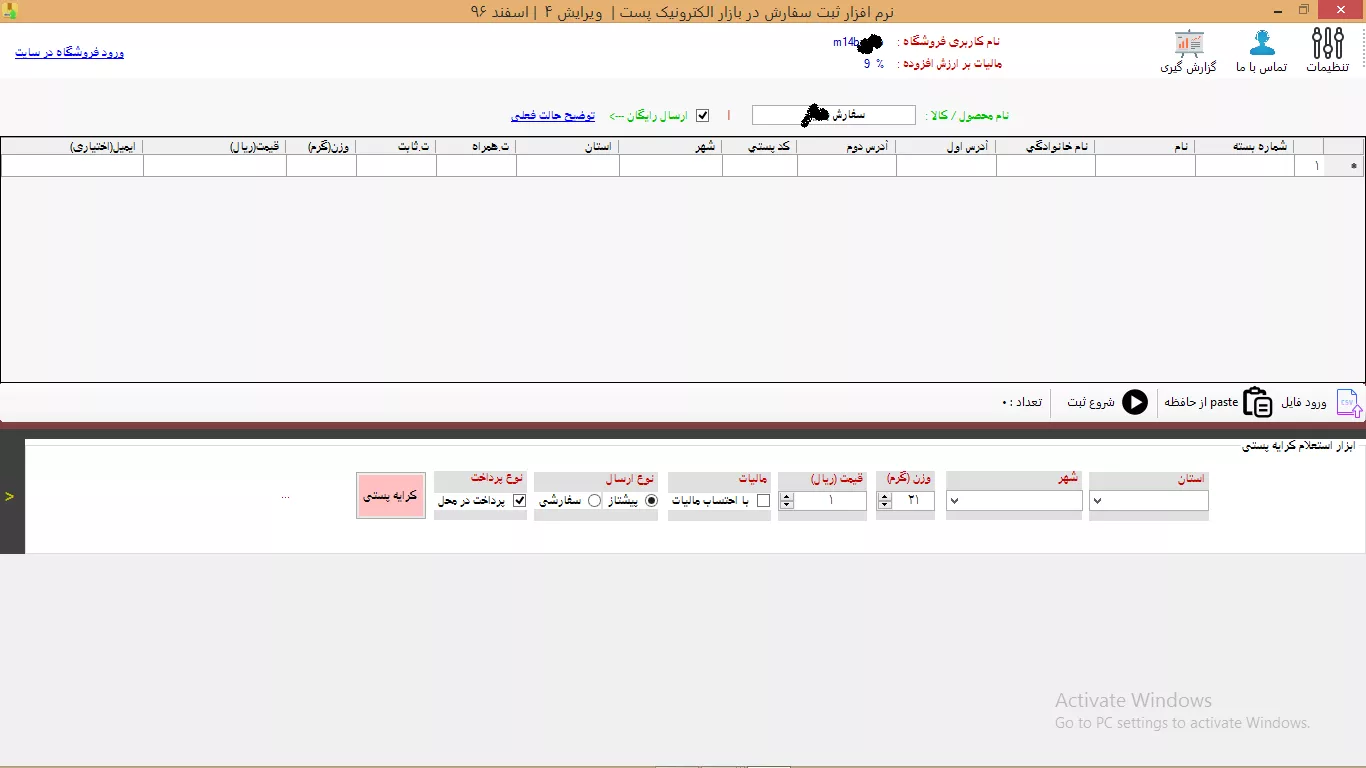Click the paste از حافظه clipboard icon

click(x=1257, y=402)
